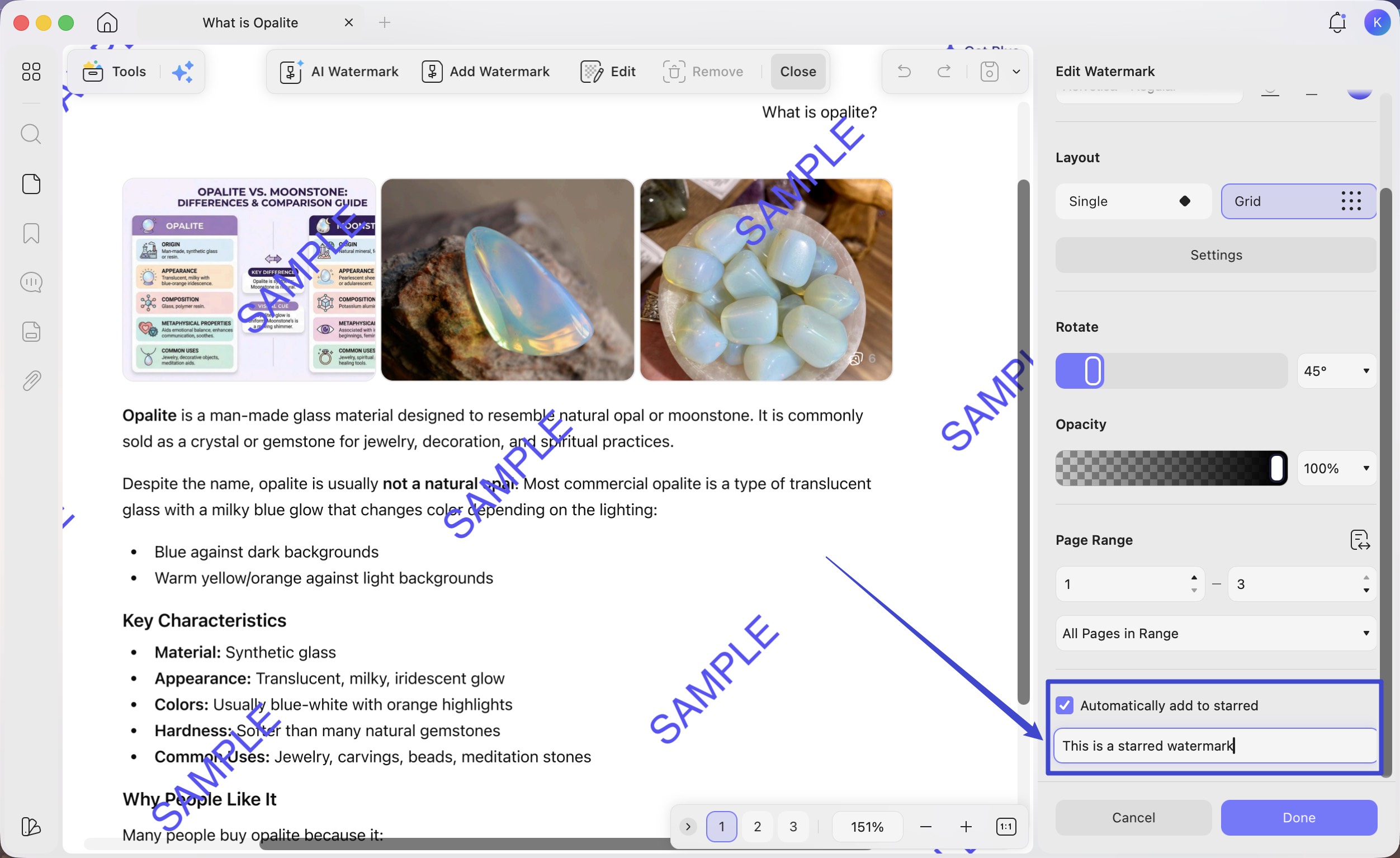The width and height of the screenshot is (1400, 858).
Task: Open the 100% opacity dropdown
Action: [1337, 469]
